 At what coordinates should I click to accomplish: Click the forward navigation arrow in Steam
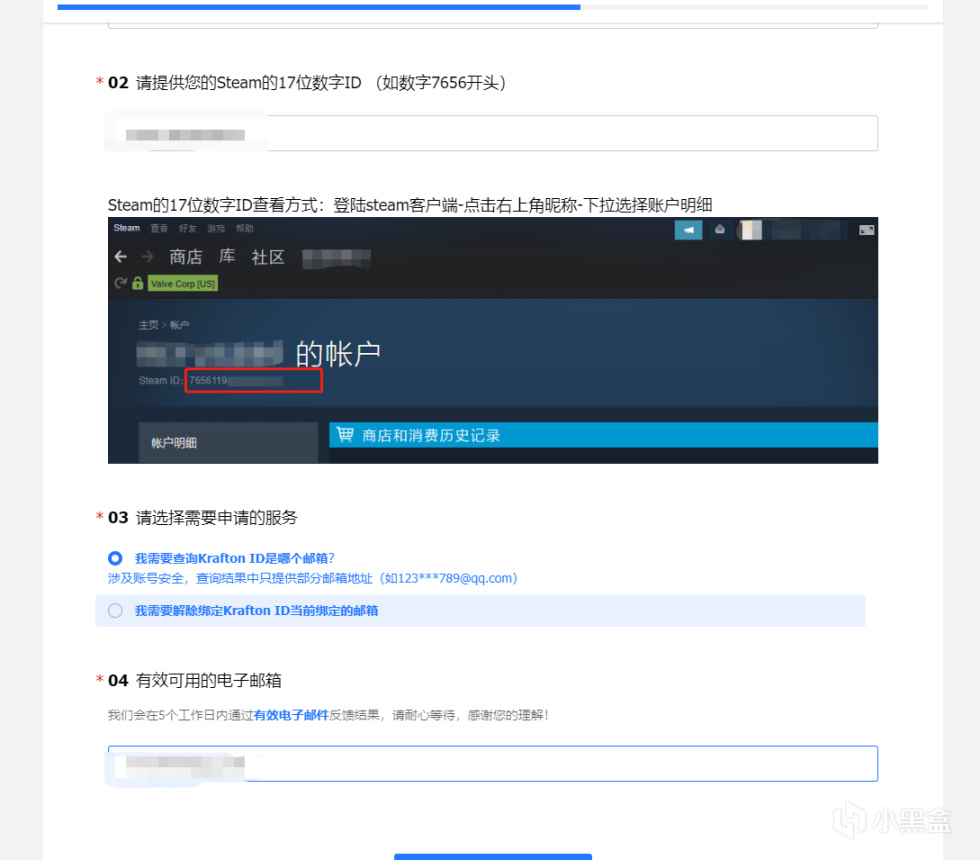148,257
